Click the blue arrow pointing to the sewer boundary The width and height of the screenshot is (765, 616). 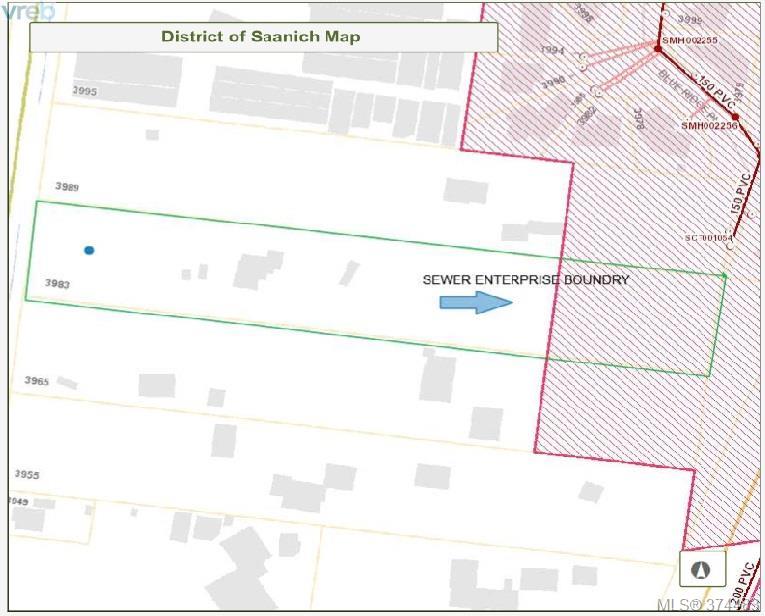(475, 303)
